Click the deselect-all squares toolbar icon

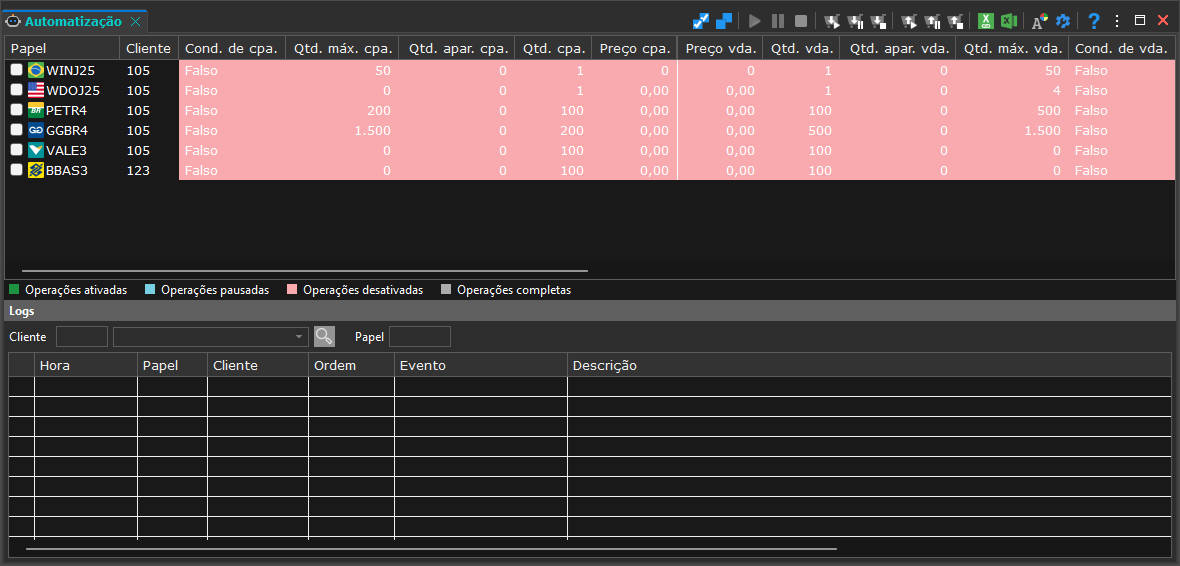click(724, 21)
